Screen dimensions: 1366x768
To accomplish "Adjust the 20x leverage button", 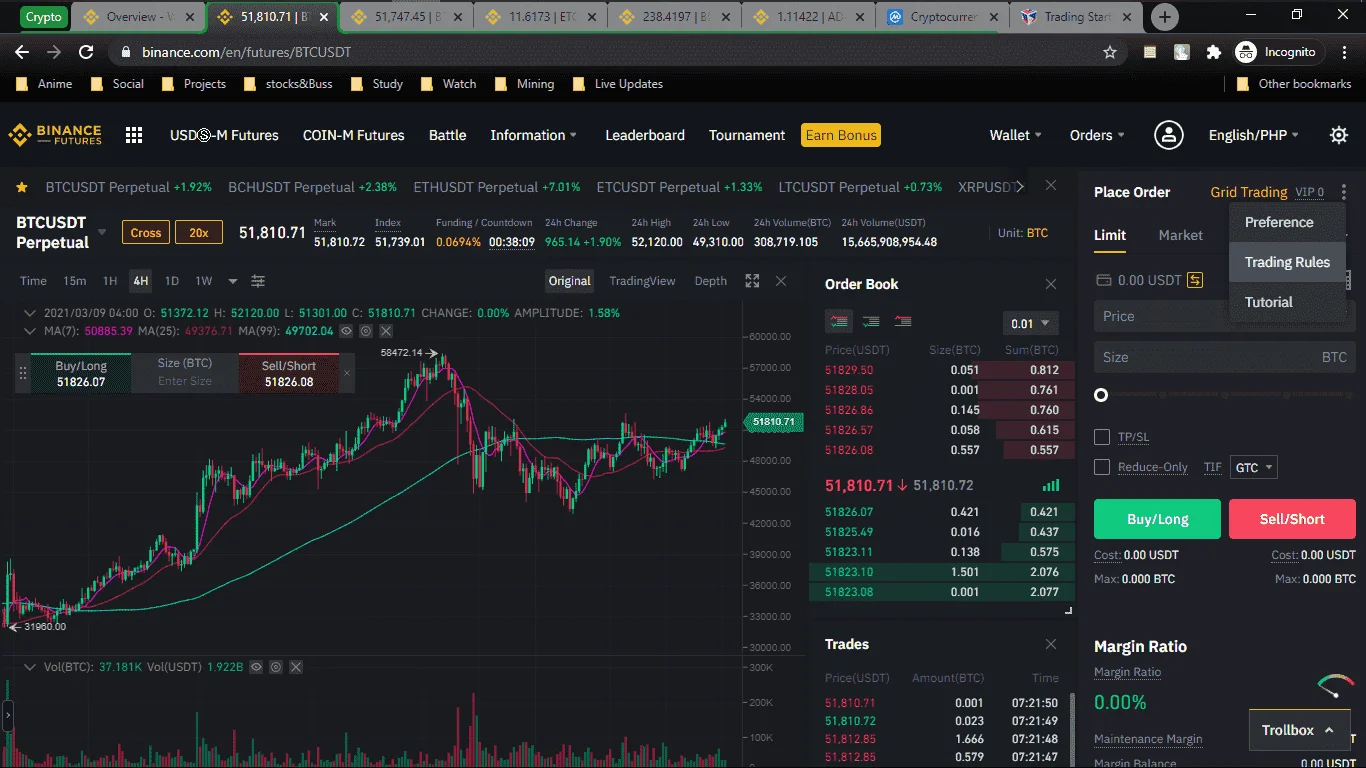I will pyautogui.click(x=199, y=233).
